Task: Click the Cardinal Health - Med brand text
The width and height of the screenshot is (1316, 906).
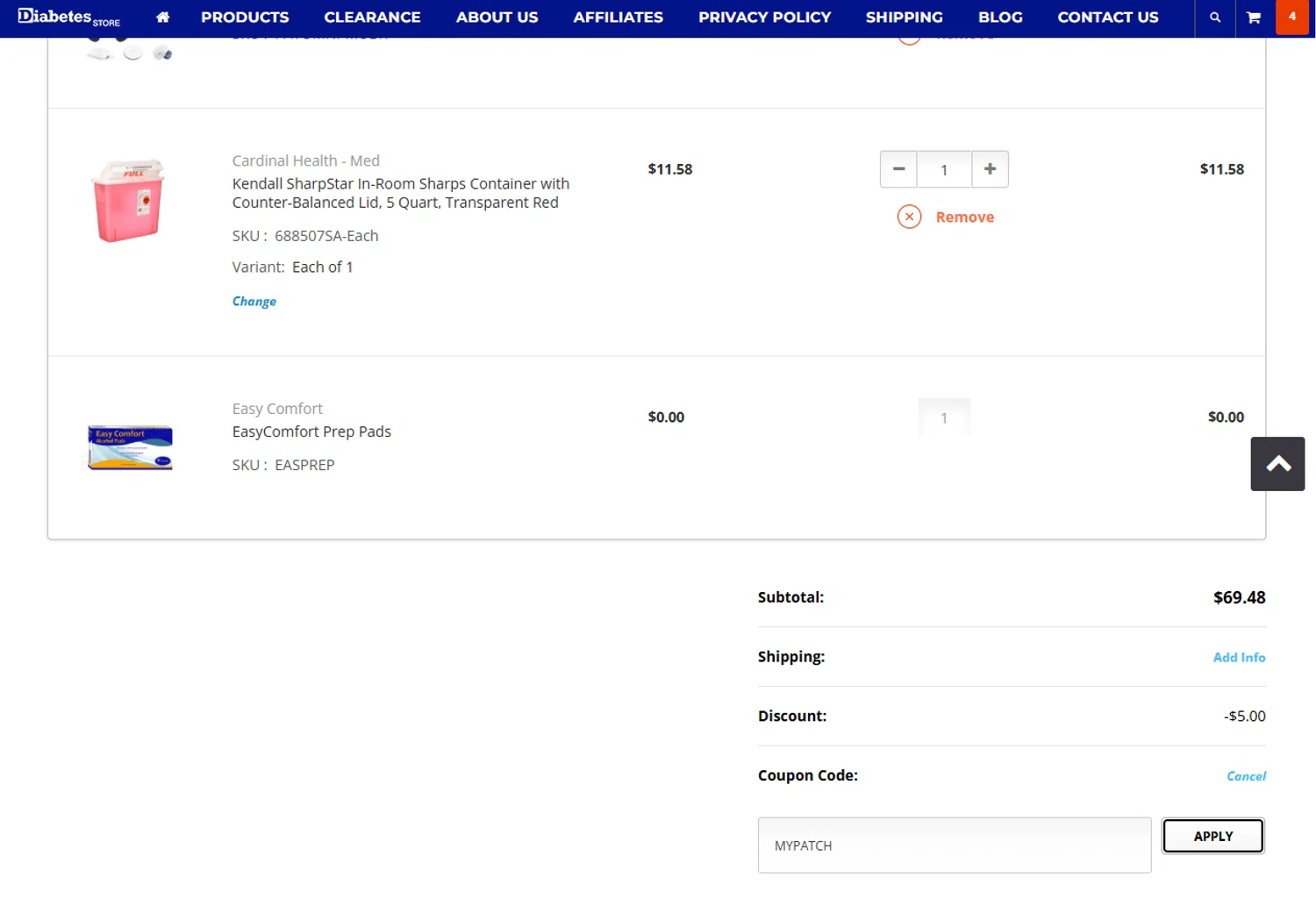Action: [305, 161]
